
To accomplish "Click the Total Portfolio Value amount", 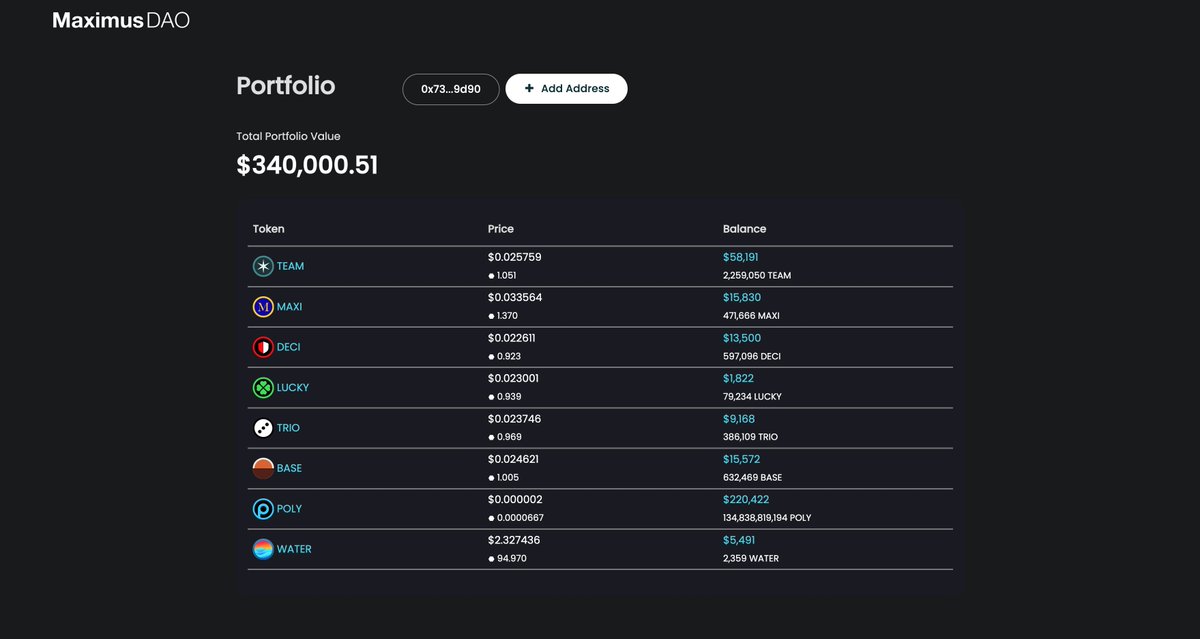I will [307, 164].
